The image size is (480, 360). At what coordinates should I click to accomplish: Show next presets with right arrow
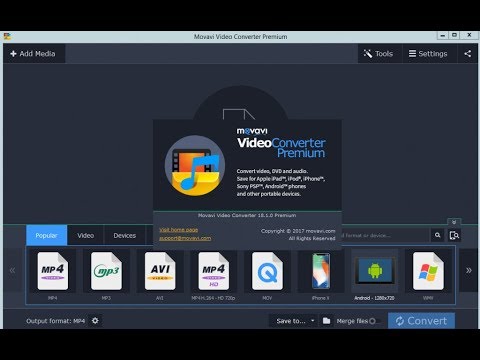point(469,270)
